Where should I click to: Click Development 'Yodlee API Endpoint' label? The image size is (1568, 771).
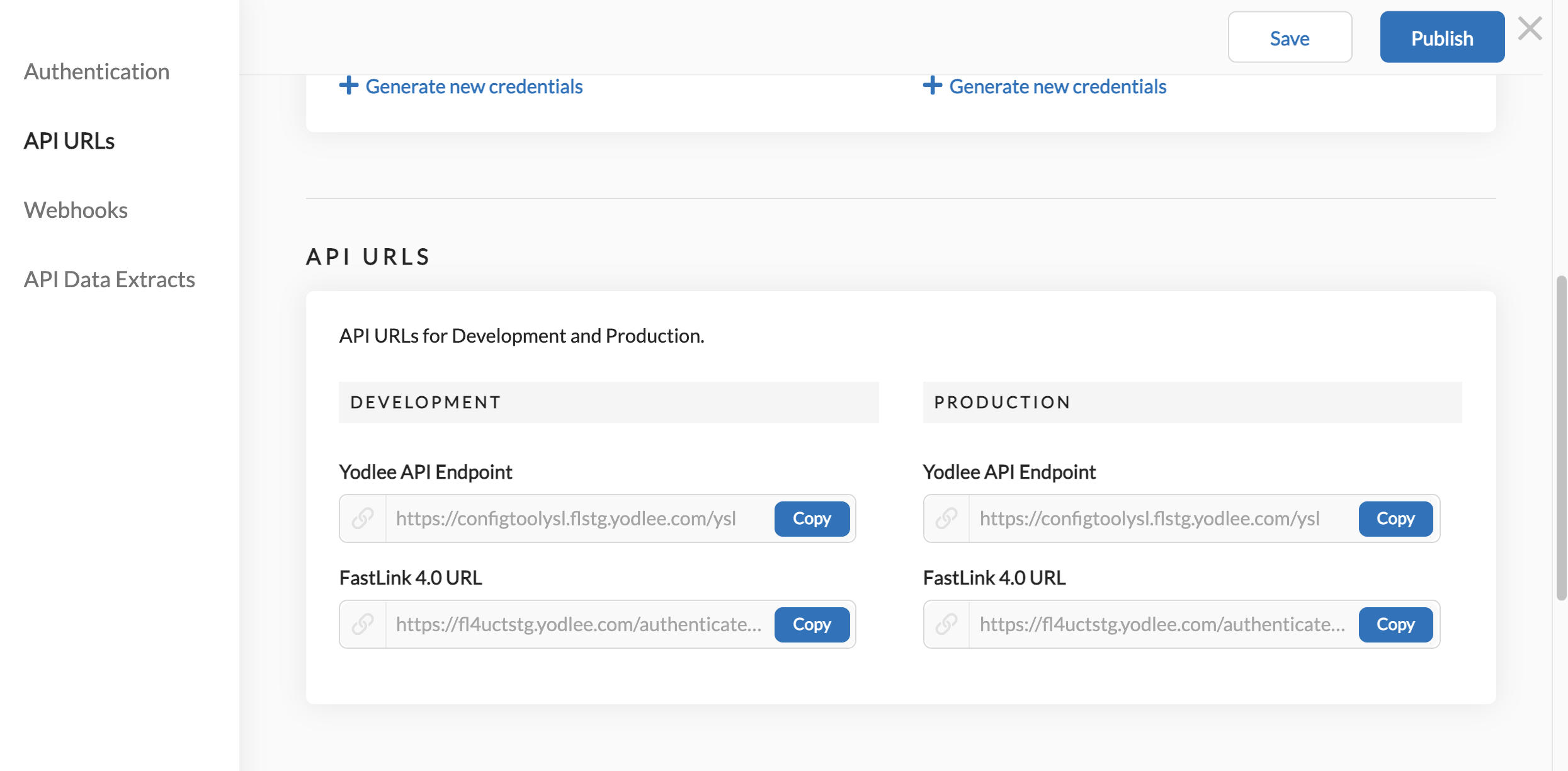[x=426, y=472]
